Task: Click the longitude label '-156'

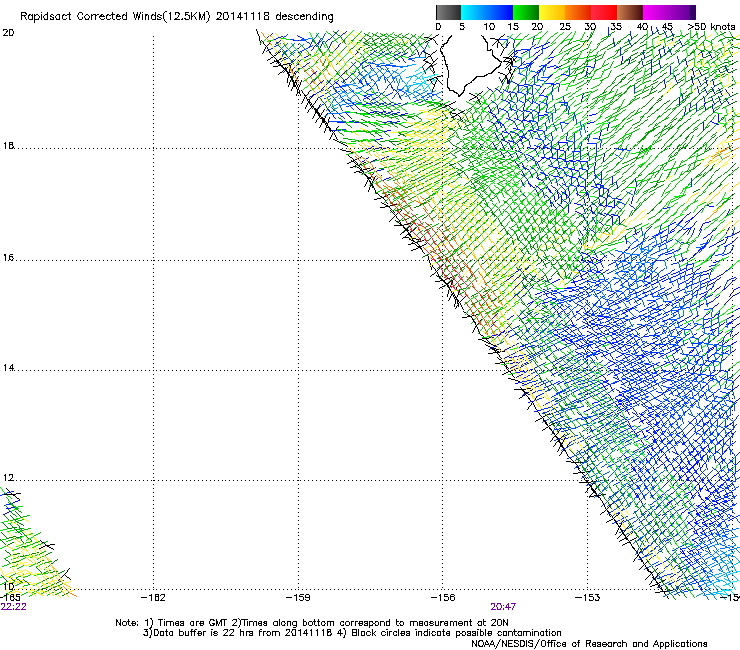Action: [x=443, y=598]
